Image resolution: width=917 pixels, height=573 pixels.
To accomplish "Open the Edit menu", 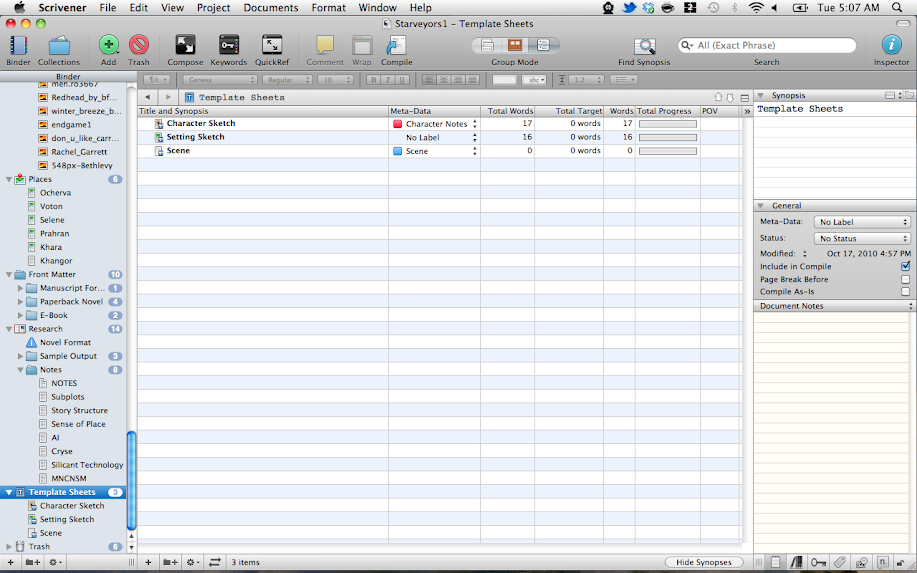I will (x=139, y=8).
